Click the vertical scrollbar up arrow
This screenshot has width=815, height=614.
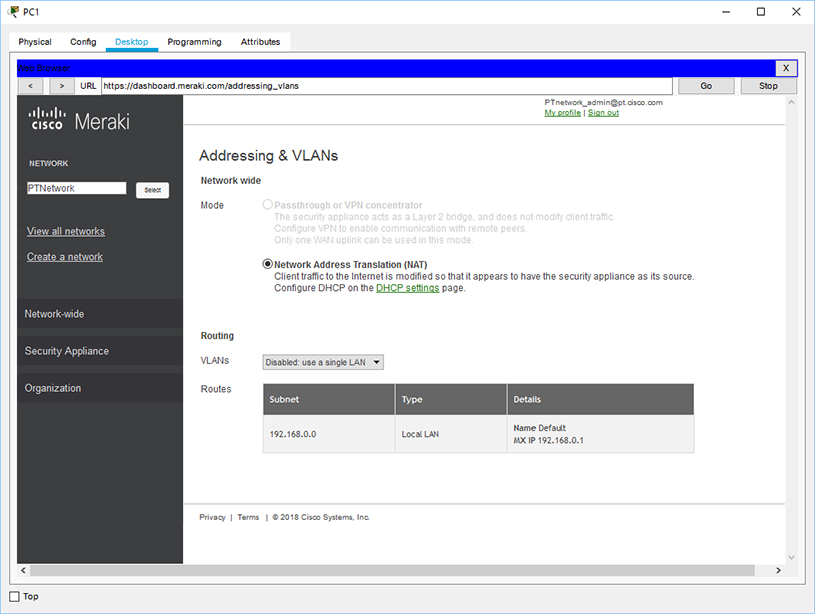(x=791, y=102)
